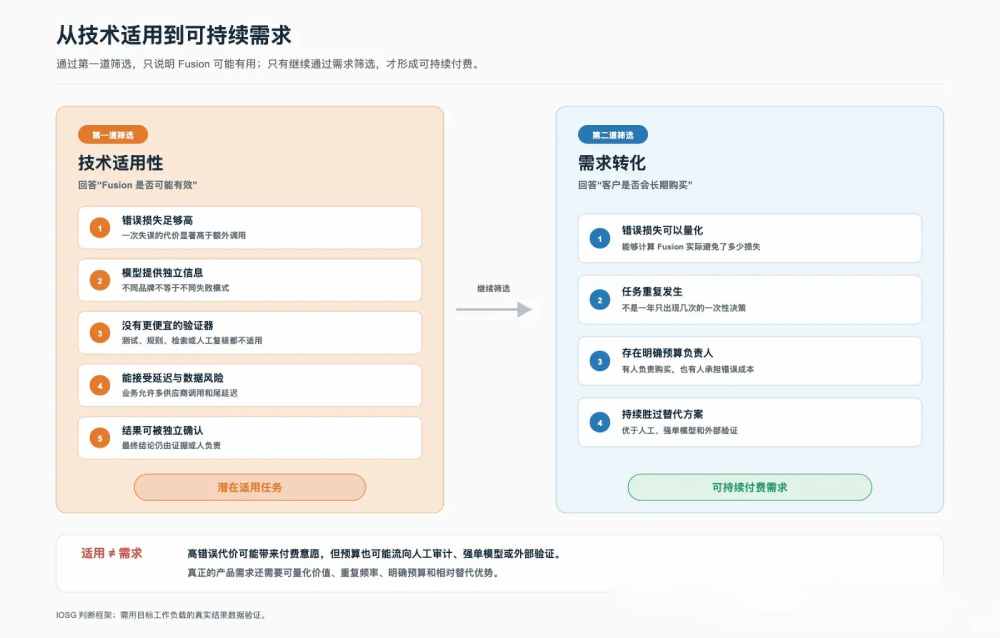Click the card title 结果可被独立确认

[163, 431]
